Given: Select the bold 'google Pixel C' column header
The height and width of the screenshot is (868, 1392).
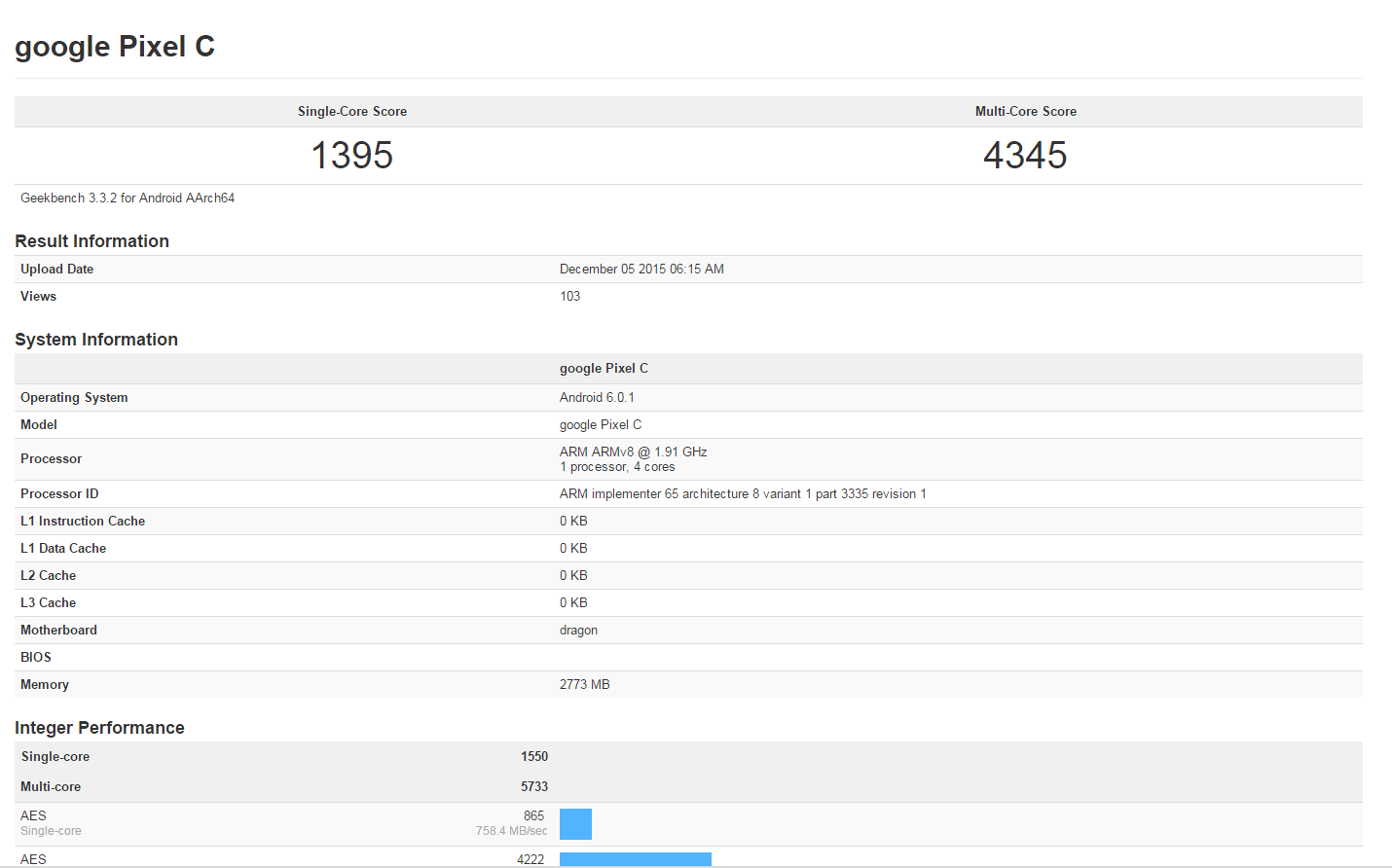Looking at the screenshot, I should click(604, 369).
